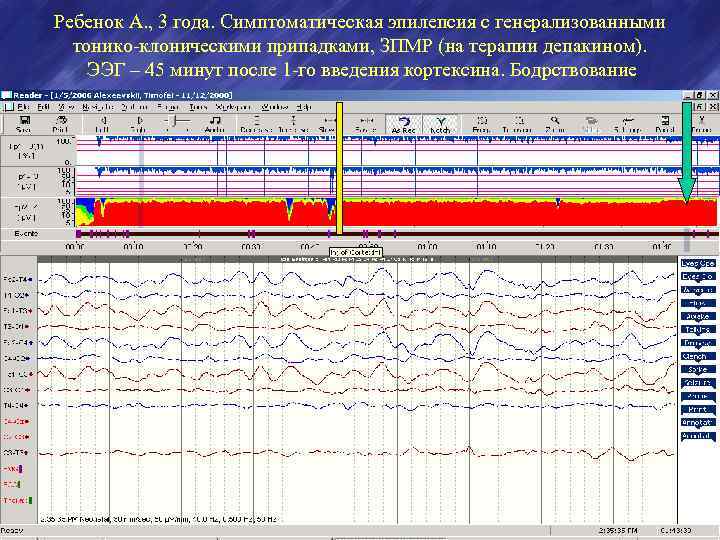Click the Zoom magnifier icon
Viewport: 720px width, 540px height.
555,124
